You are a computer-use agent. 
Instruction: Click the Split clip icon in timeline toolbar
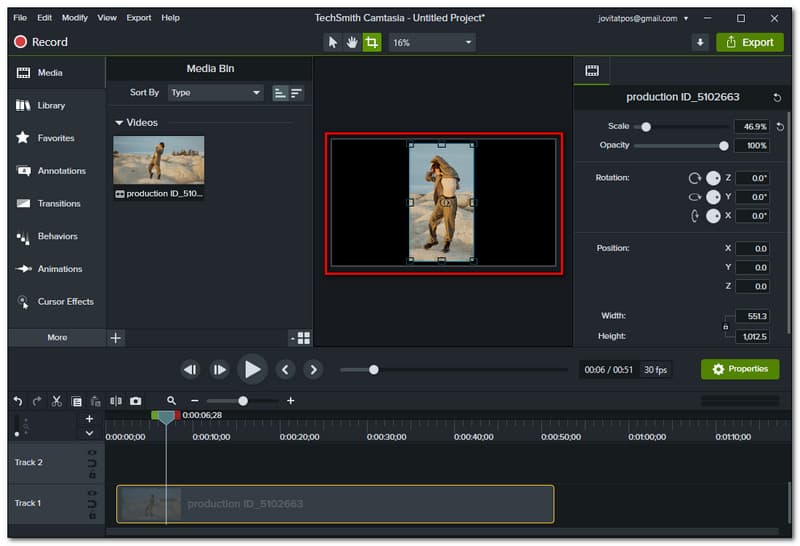point(115,400)
